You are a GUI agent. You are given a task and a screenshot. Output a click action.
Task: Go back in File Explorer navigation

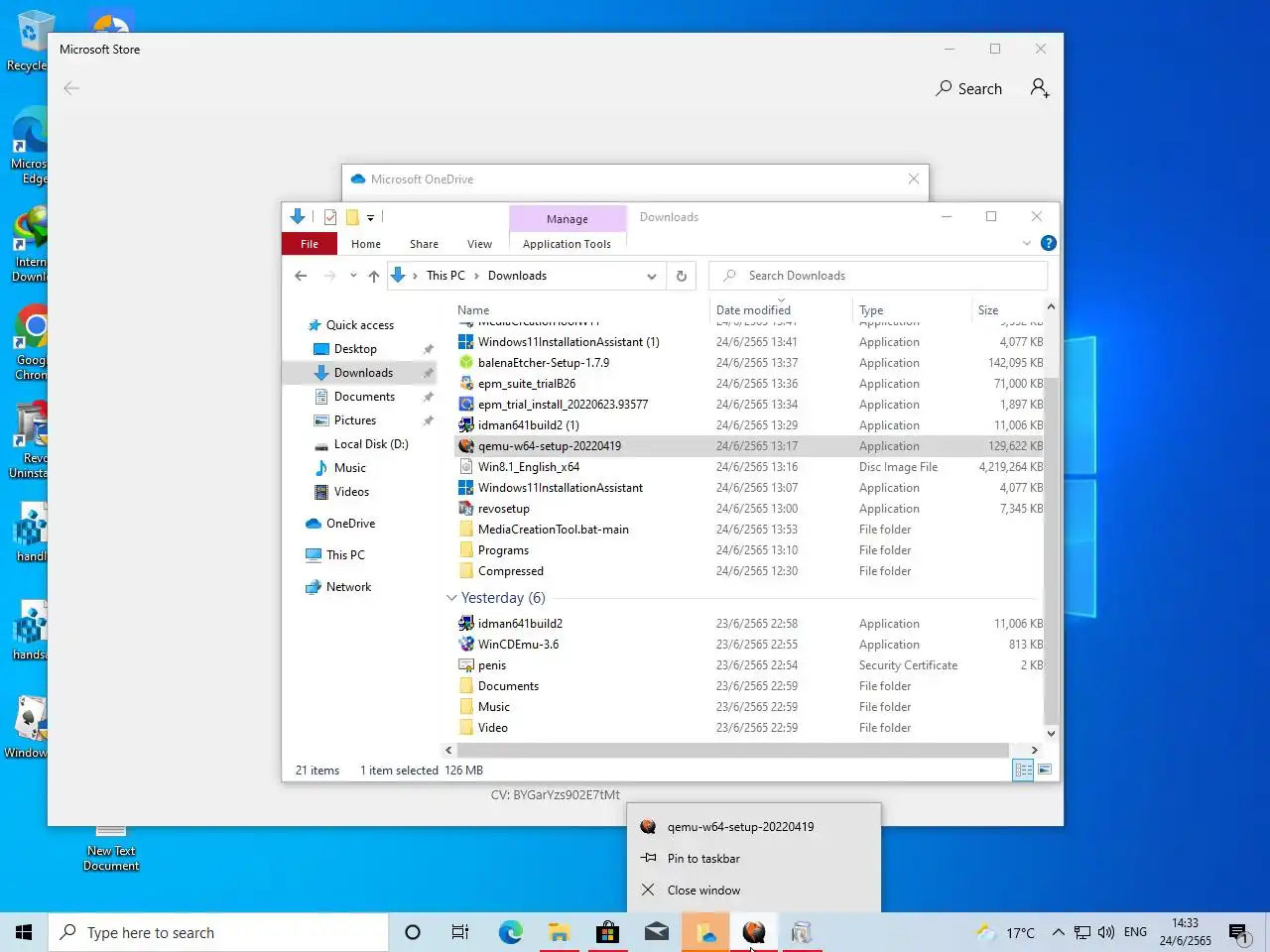tap(301, 276)
